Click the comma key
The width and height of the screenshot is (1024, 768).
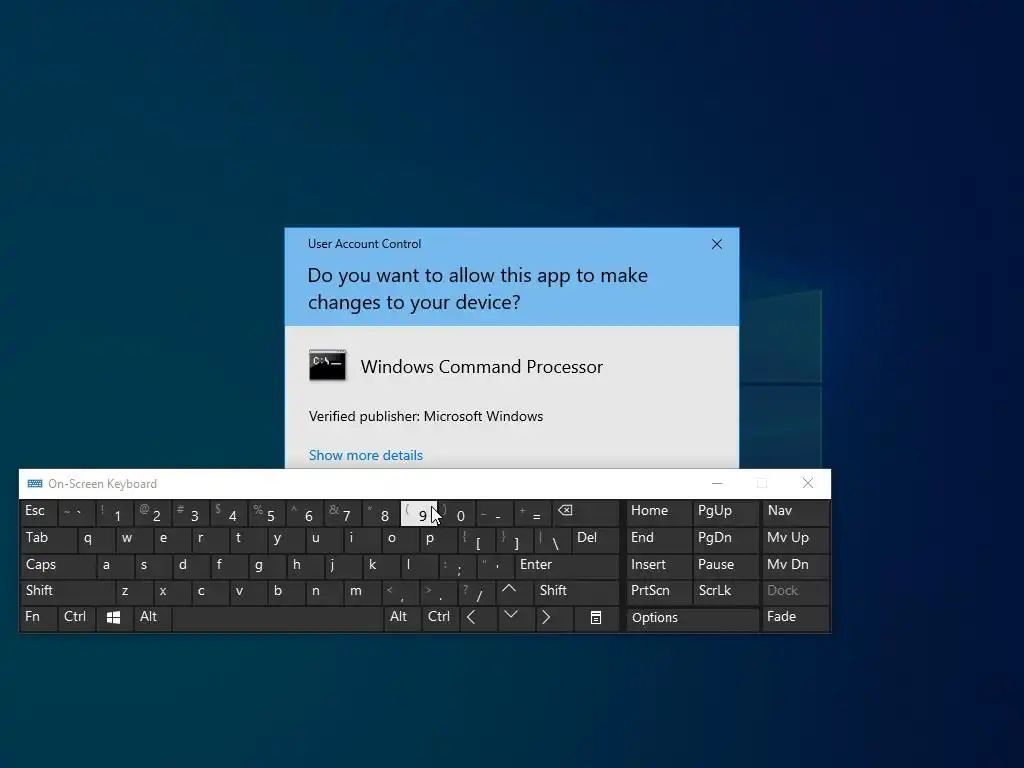[399, 592]
